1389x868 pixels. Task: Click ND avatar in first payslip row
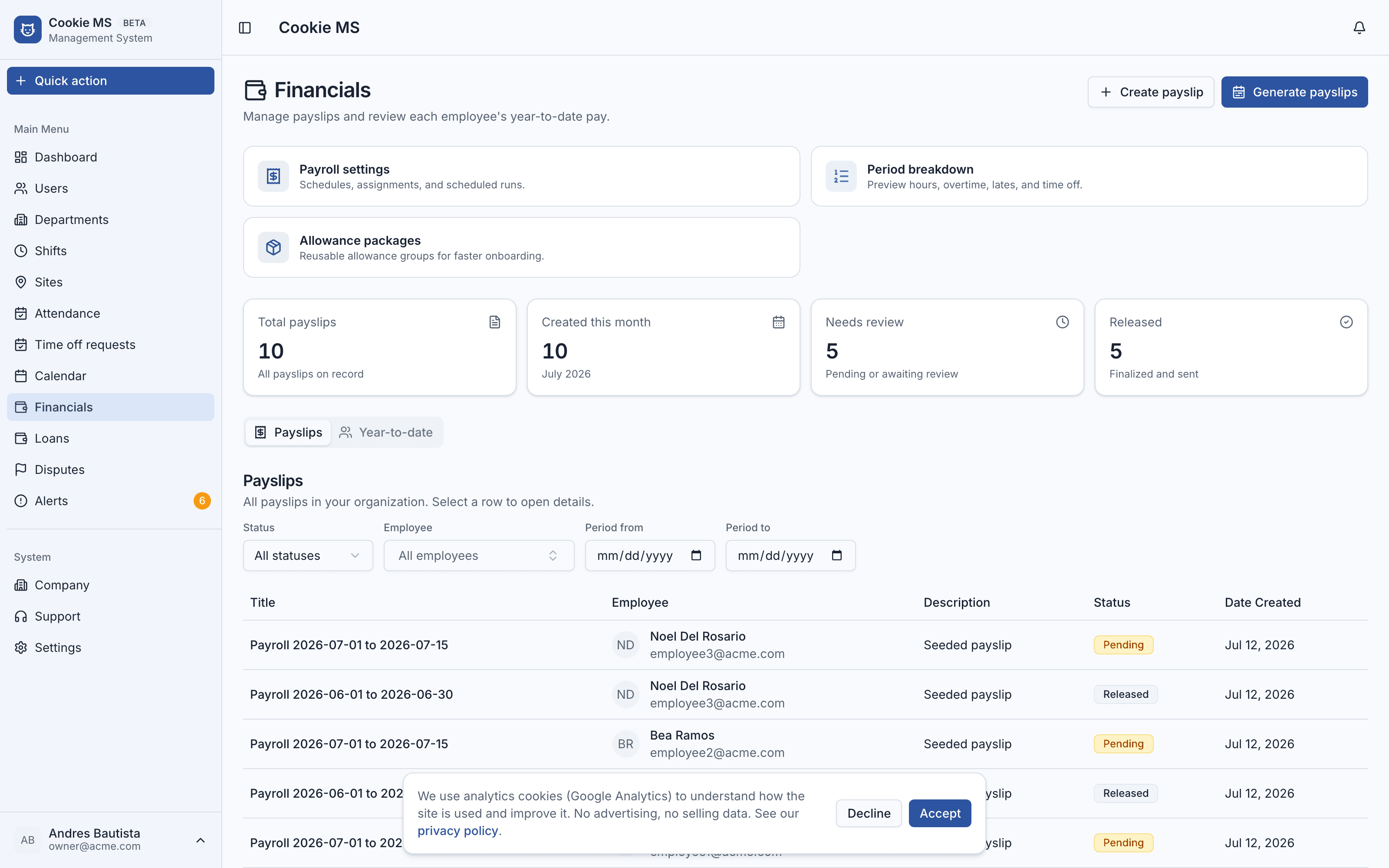(x=625, y=644)
